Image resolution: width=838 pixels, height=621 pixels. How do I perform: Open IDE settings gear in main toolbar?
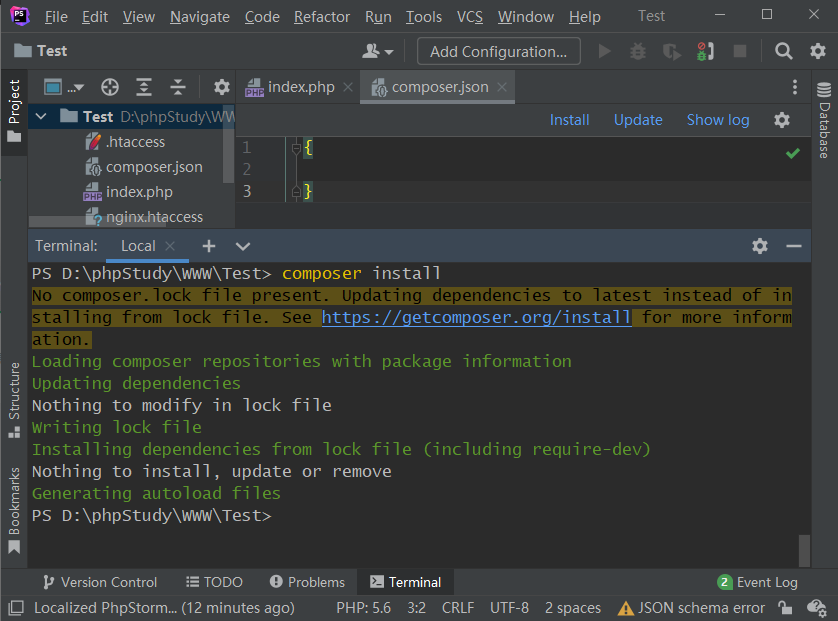coord(818,51)
